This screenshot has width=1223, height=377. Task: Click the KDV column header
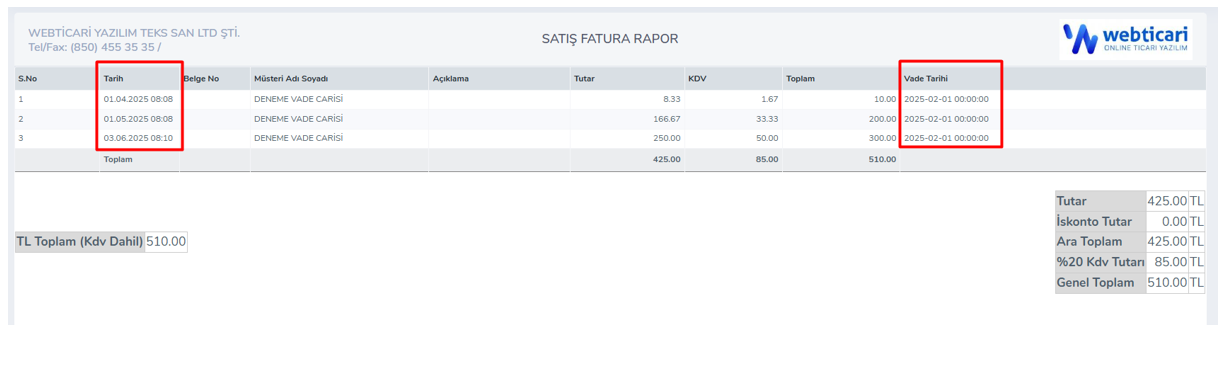697,78
